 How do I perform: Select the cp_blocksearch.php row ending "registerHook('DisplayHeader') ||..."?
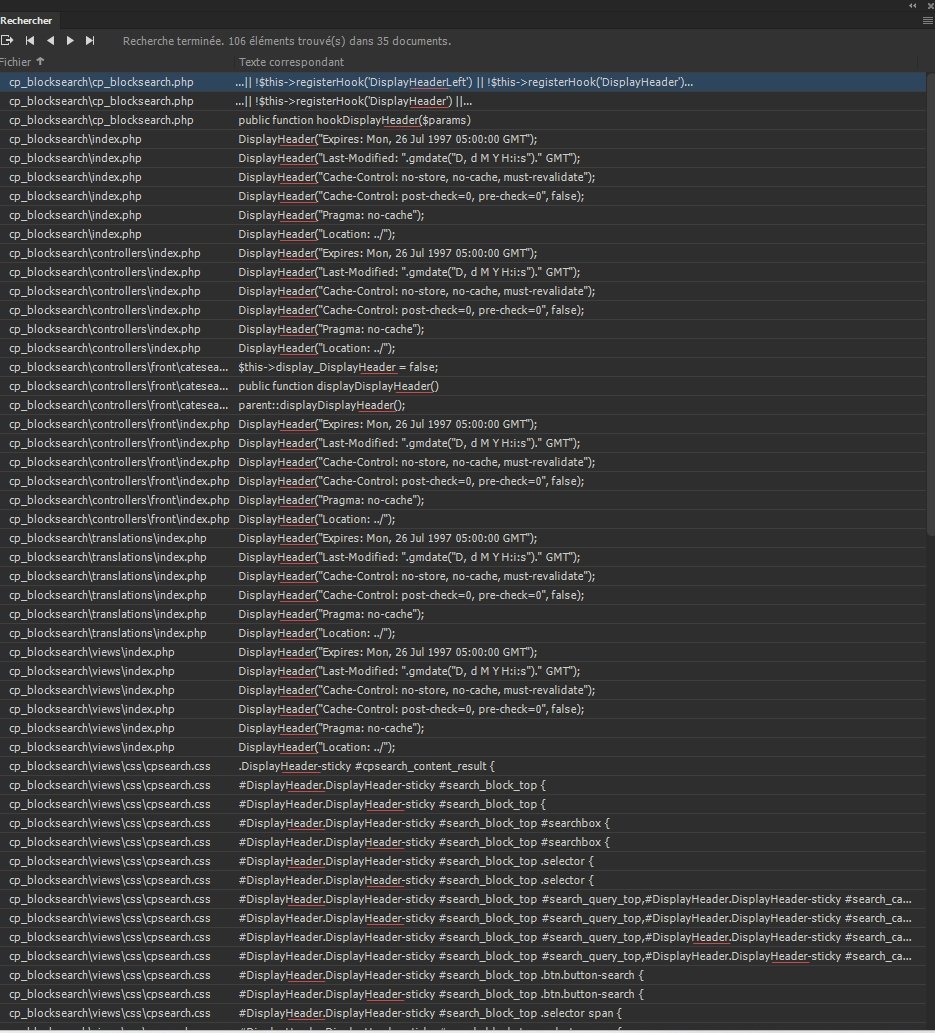463,101
